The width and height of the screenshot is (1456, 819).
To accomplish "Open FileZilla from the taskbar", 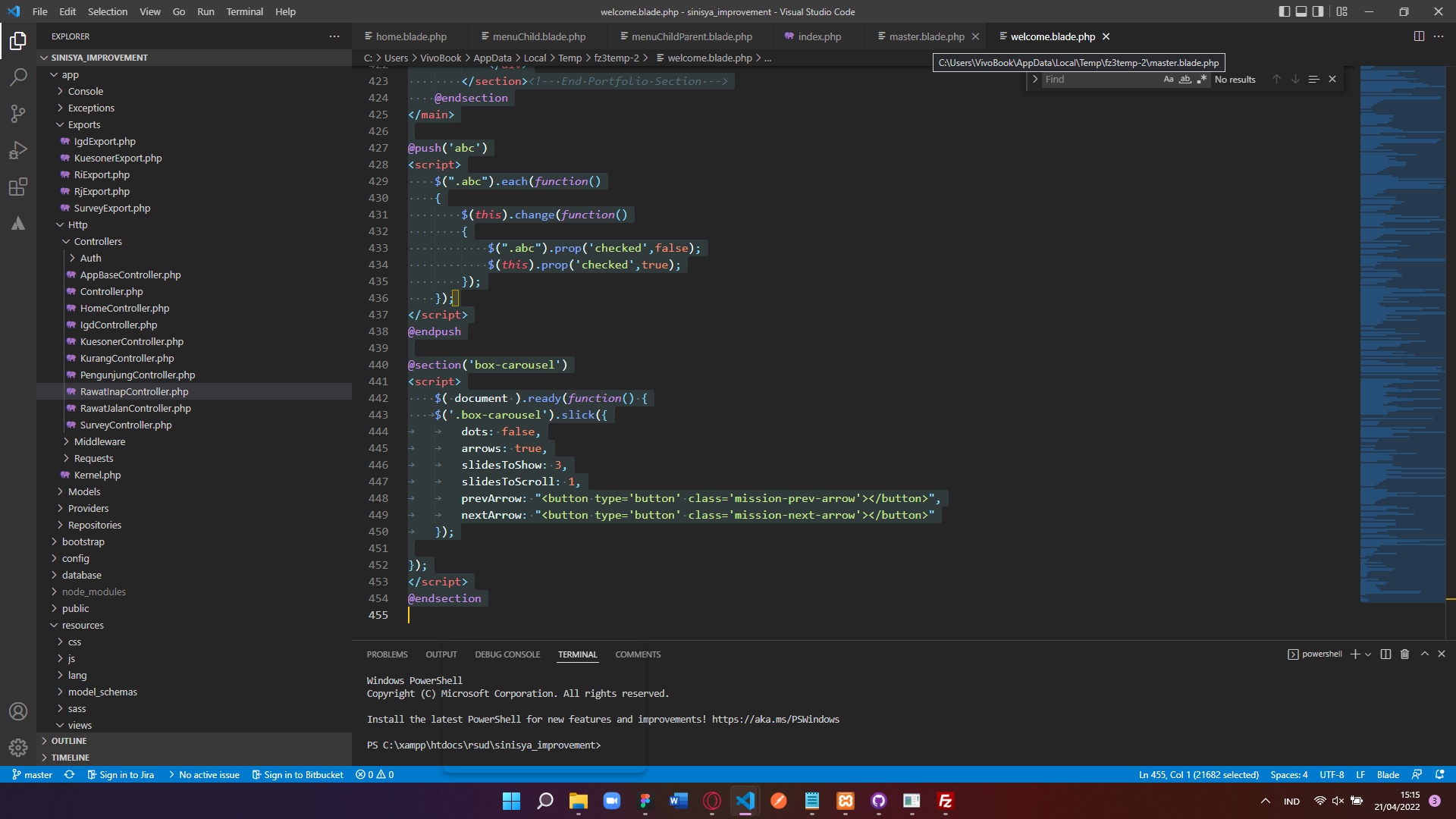I will coord(946,801).
